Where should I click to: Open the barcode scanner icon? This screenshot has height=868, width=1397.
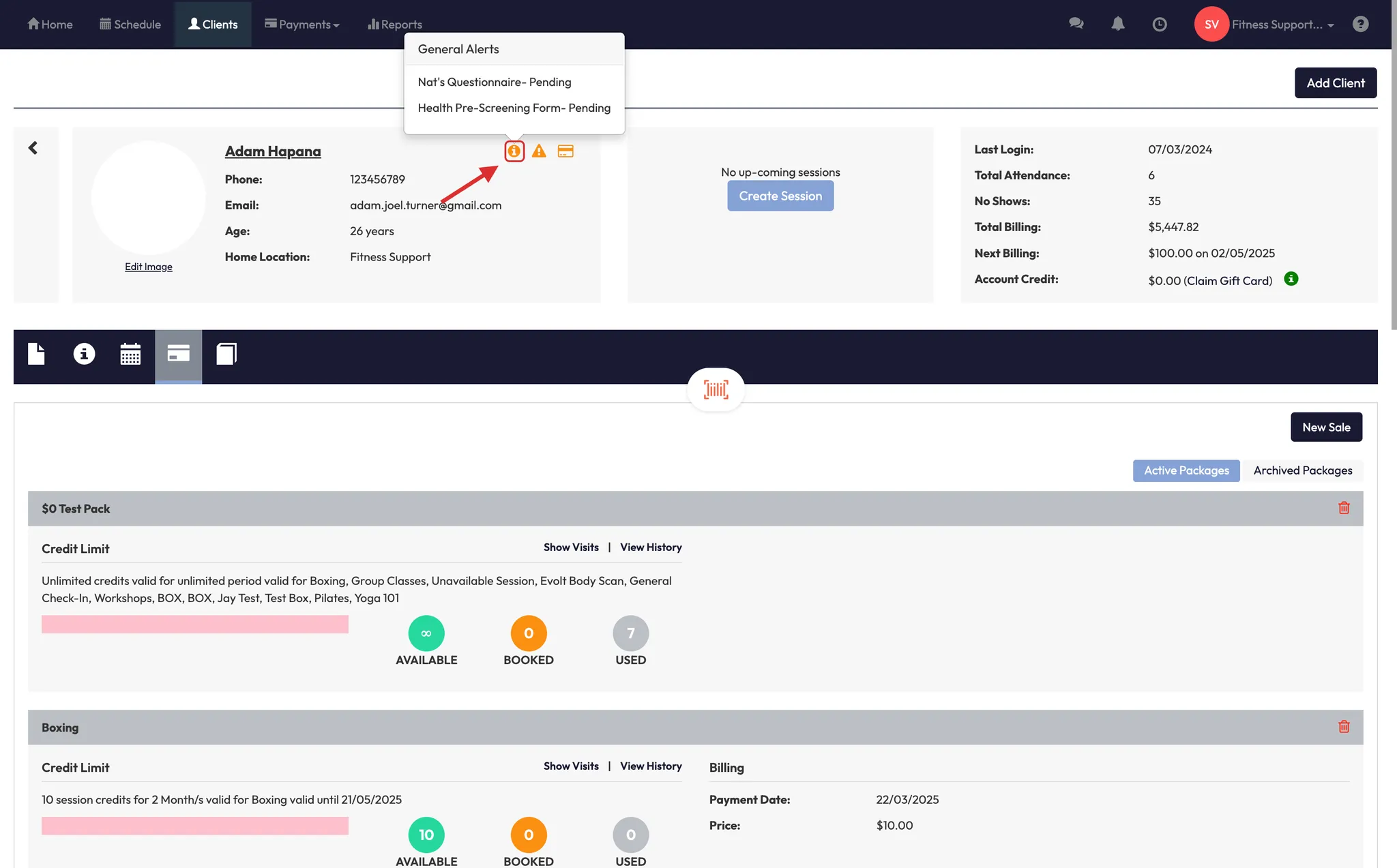pos(716,389)
